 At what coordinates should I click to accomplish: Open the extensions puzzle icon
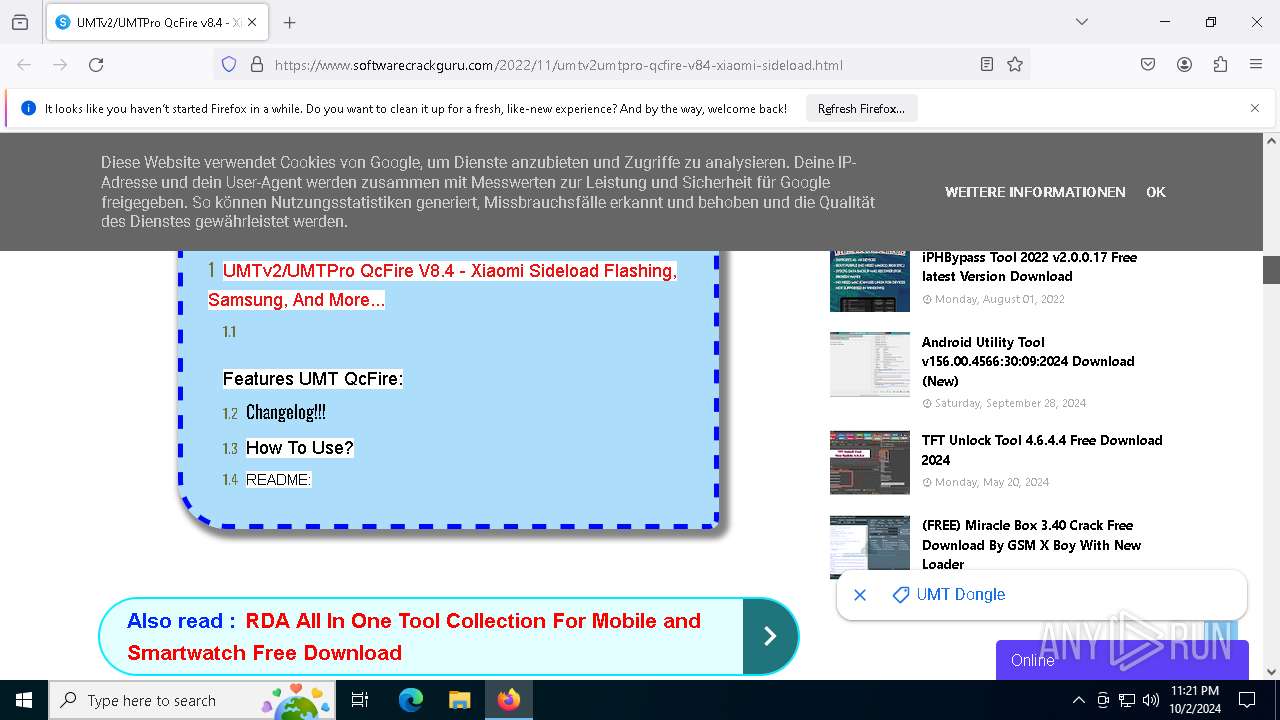1220,64
